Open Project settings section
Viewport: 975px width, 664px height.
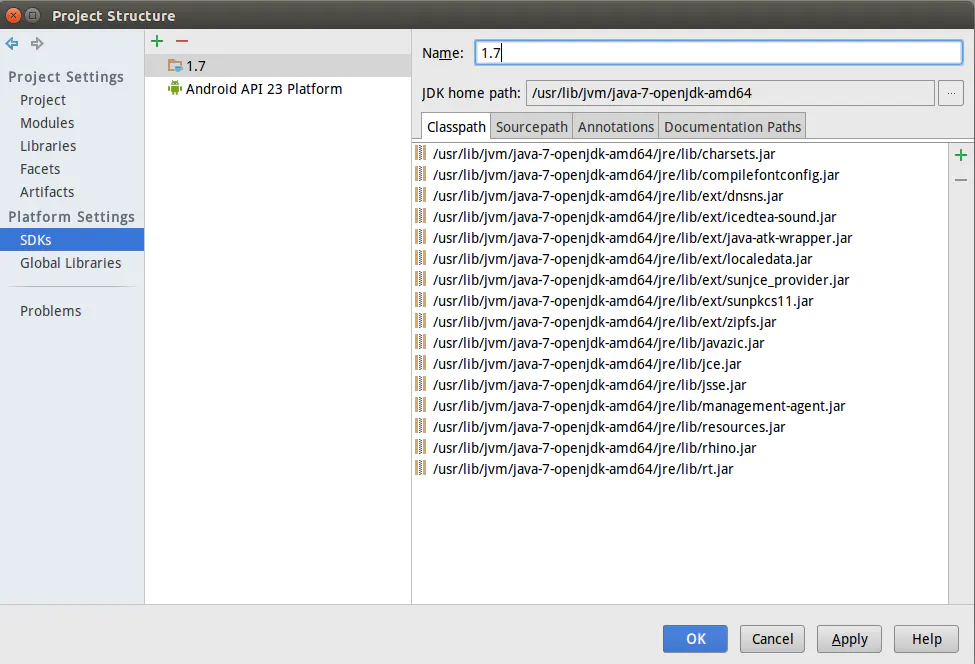(42, 99)
